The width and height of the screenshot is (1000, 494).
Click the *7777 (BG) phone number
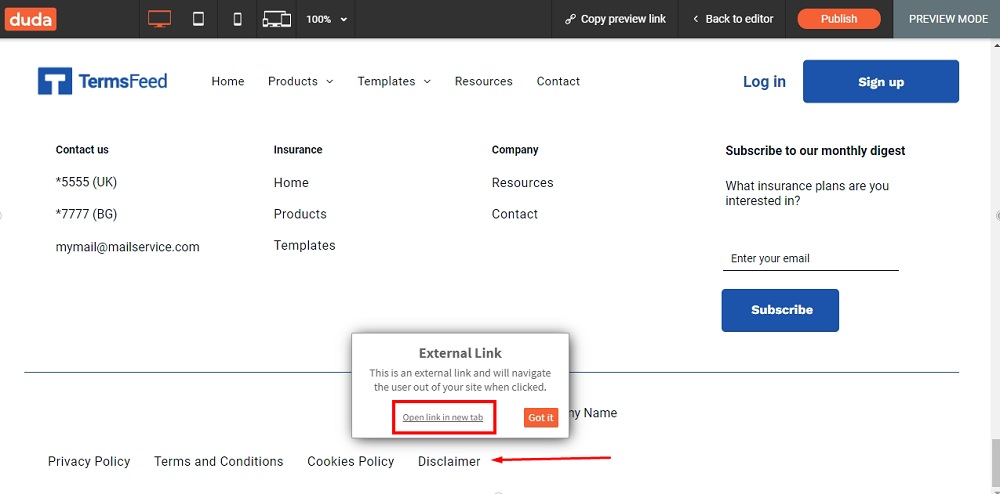[86, 214]
